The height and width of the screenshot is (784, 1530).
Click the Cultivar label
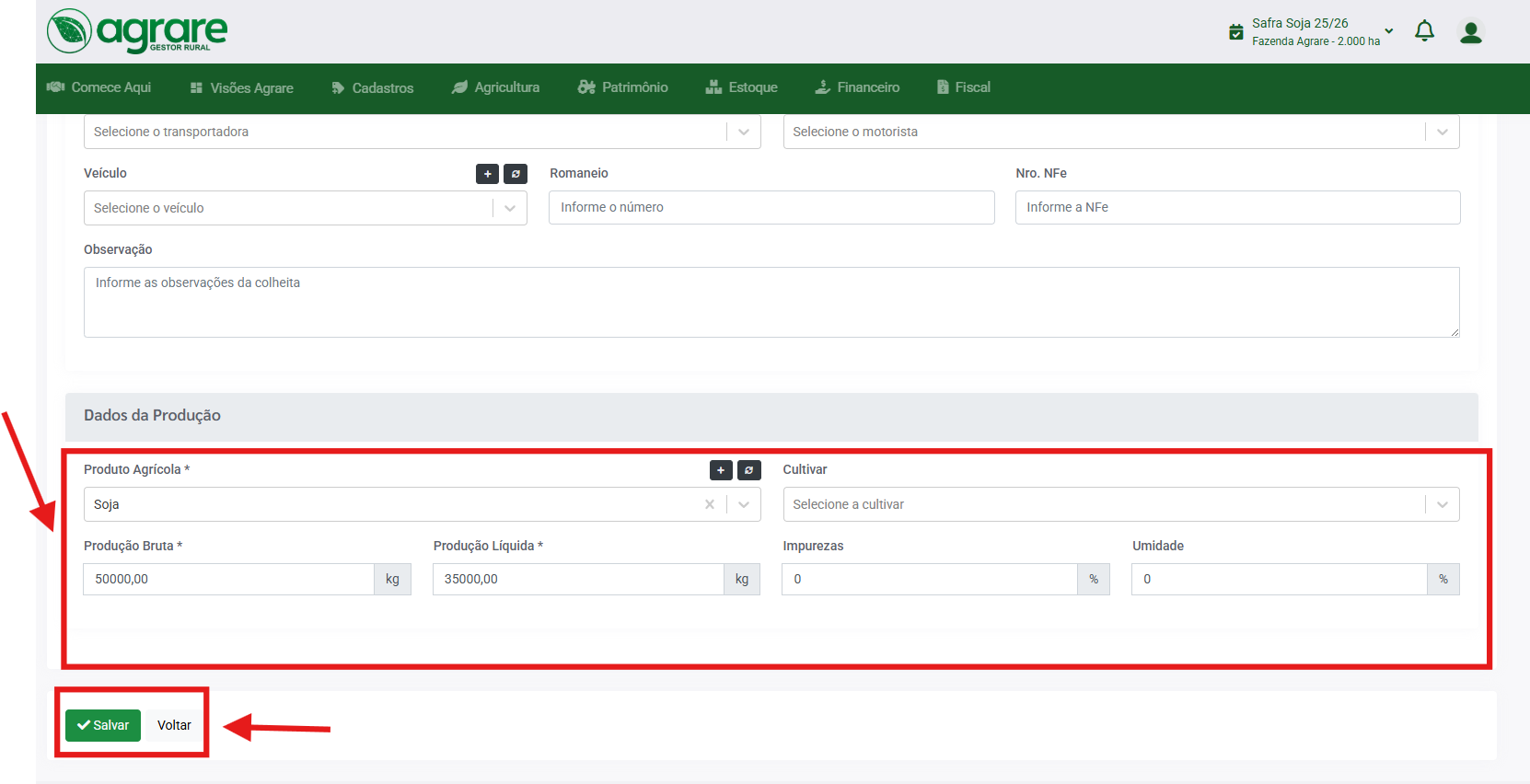[x=805, y=469]
